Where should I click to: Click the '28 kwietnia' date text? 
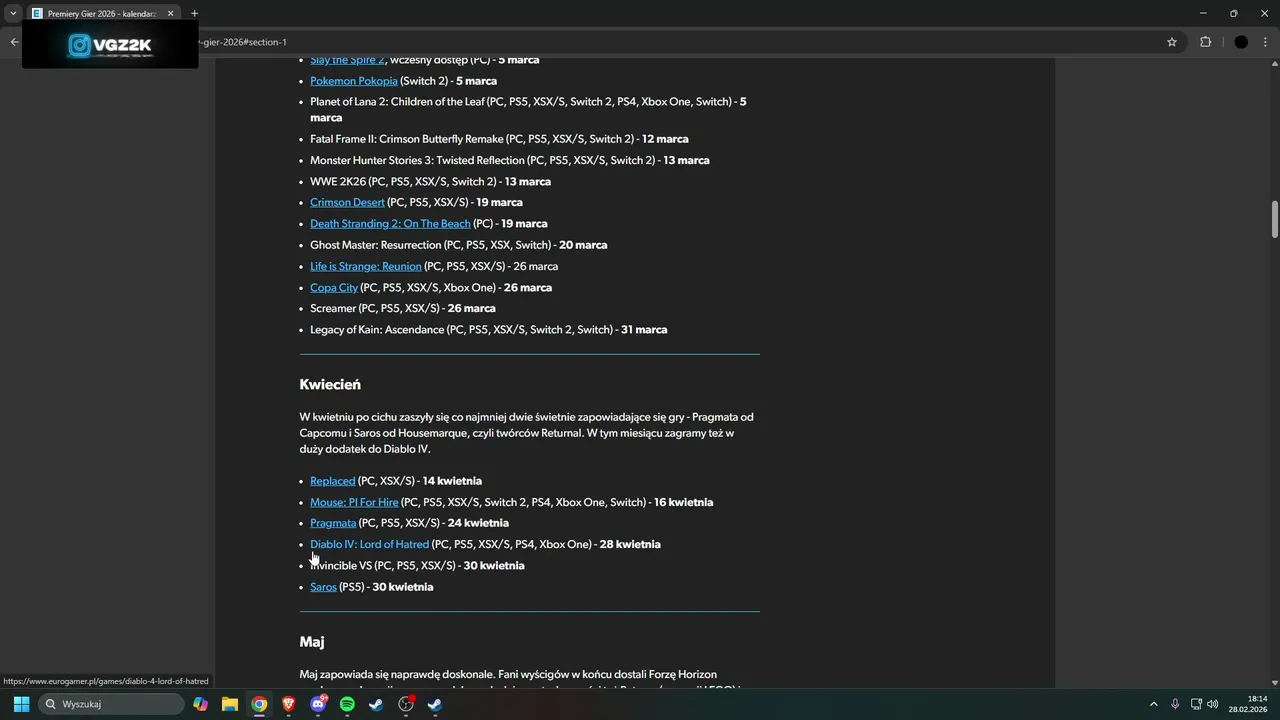[x=630, y=544]
